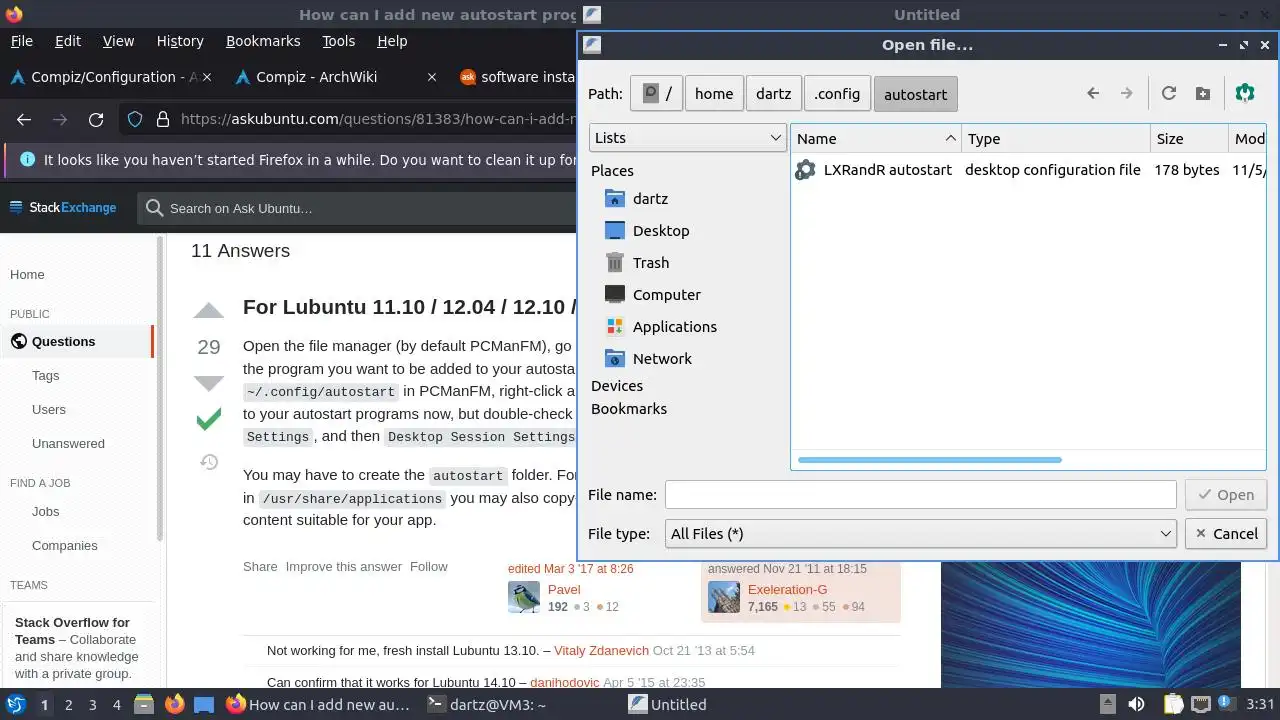1280x720 pixels.
Task: Open Firefox File menu
Action: (x=22, y=41)
